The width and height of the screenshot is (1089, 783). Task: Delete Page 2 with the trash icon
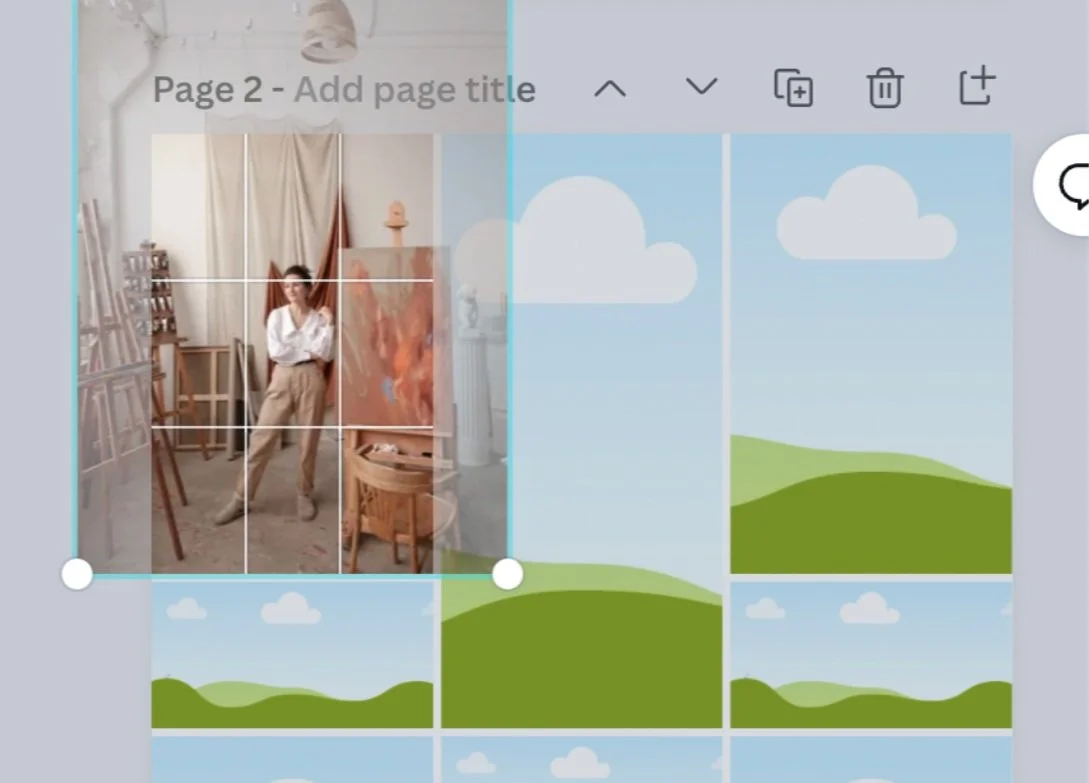[x=884, y=88]
